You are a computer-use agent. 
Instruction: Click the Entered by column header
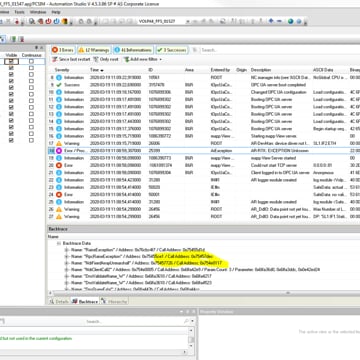[x=220, y=70]
